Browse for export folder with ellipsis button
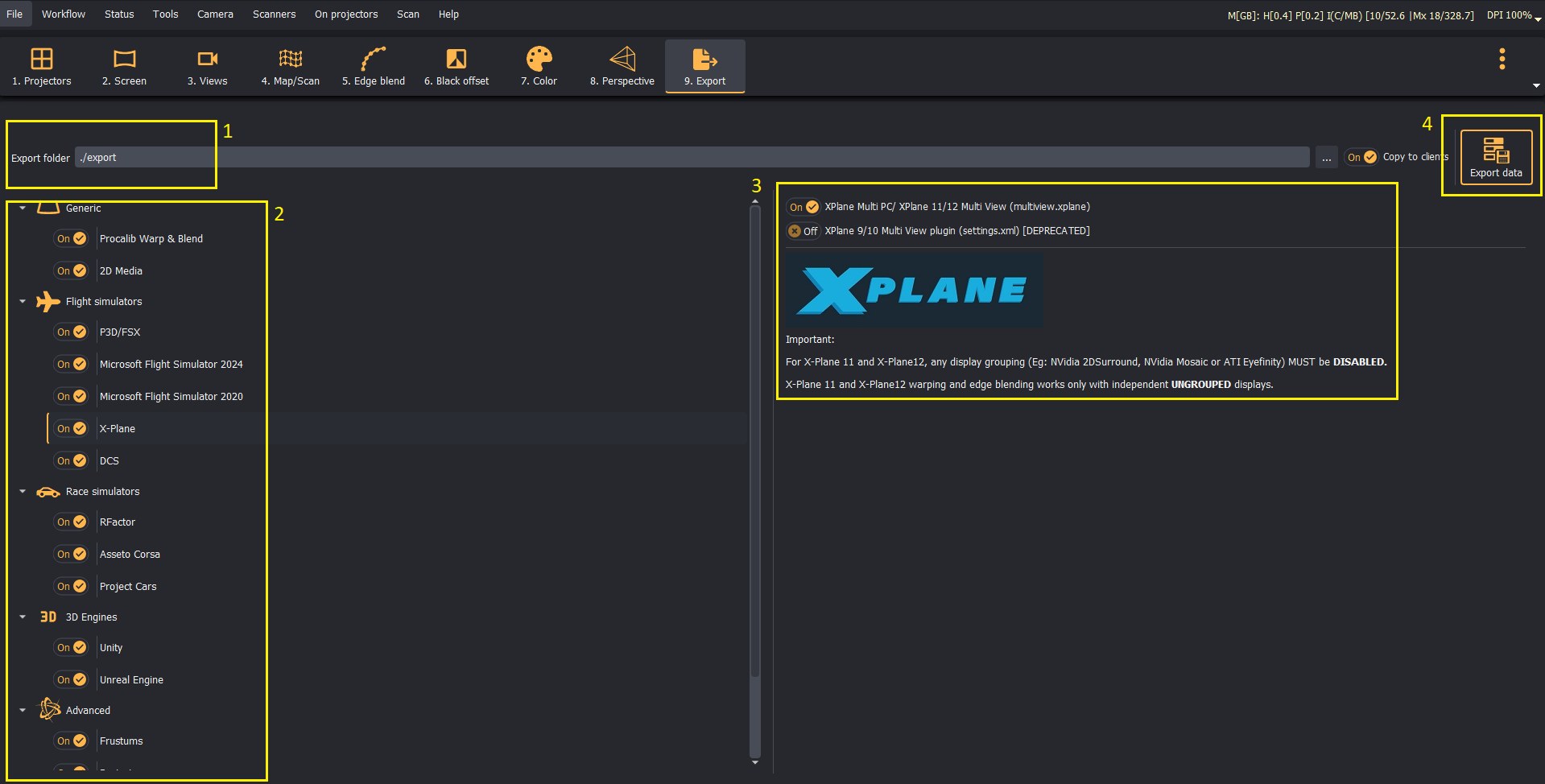1545x784 pixels. point(1327,157)
